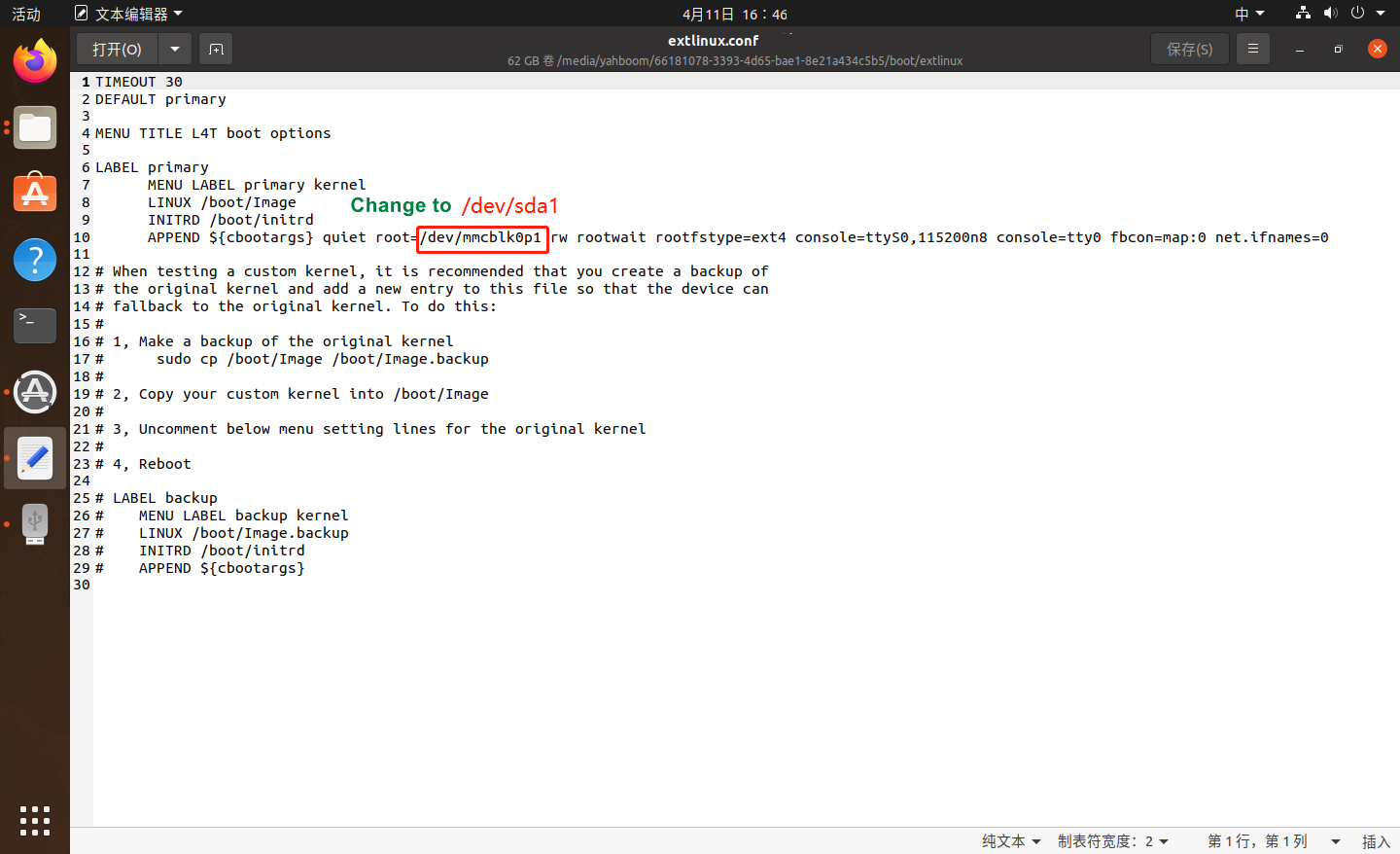Show all applications grid

35,820
